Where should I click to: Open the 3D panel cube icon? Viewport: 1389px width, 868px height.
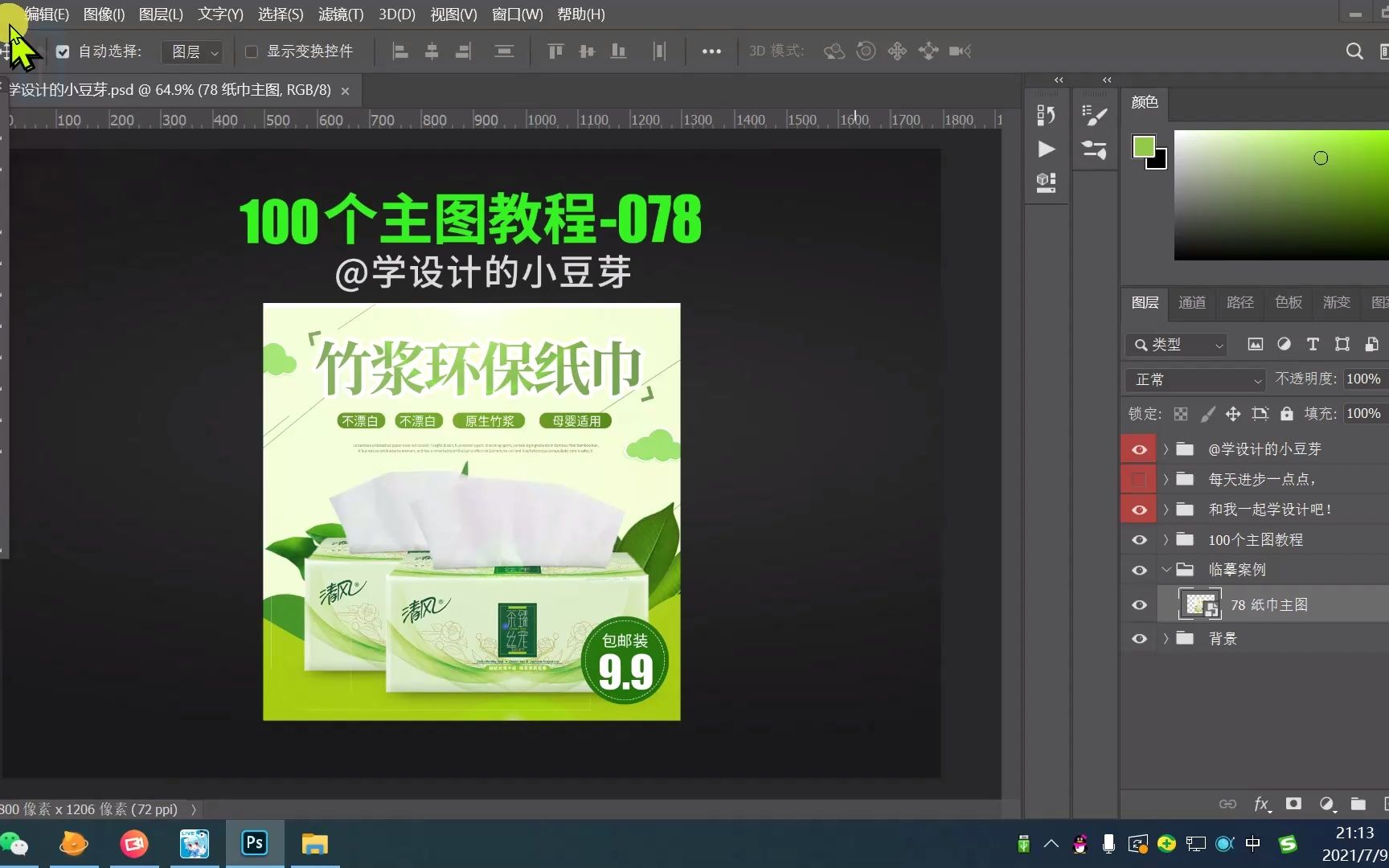point(1046,182)
